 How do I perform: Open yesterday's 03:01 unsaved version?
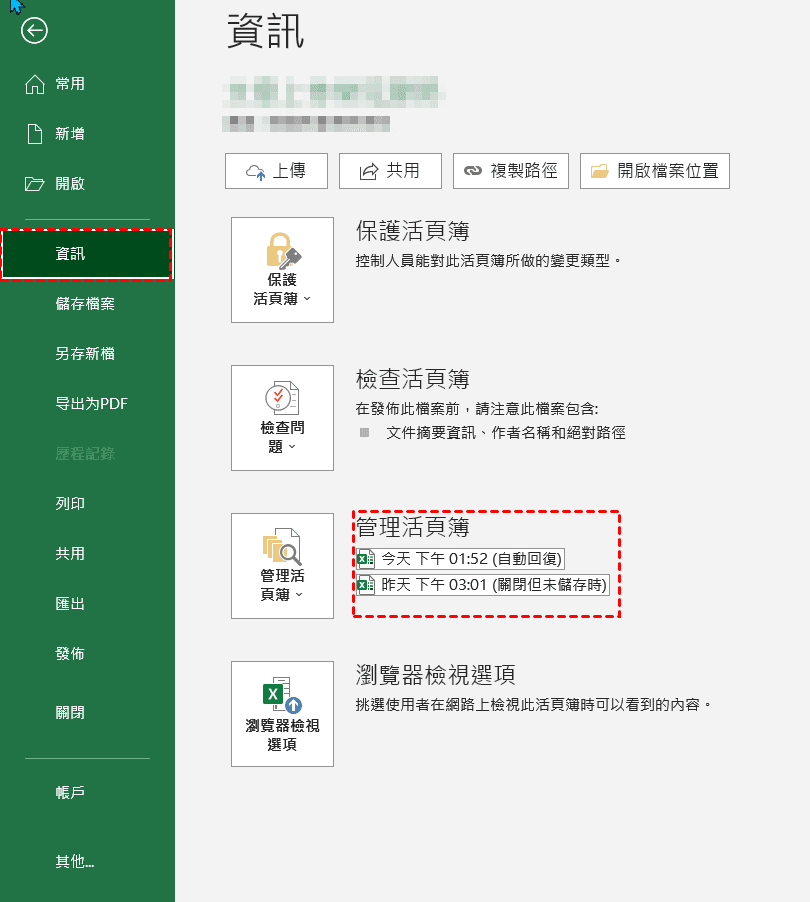pos(482,585)
